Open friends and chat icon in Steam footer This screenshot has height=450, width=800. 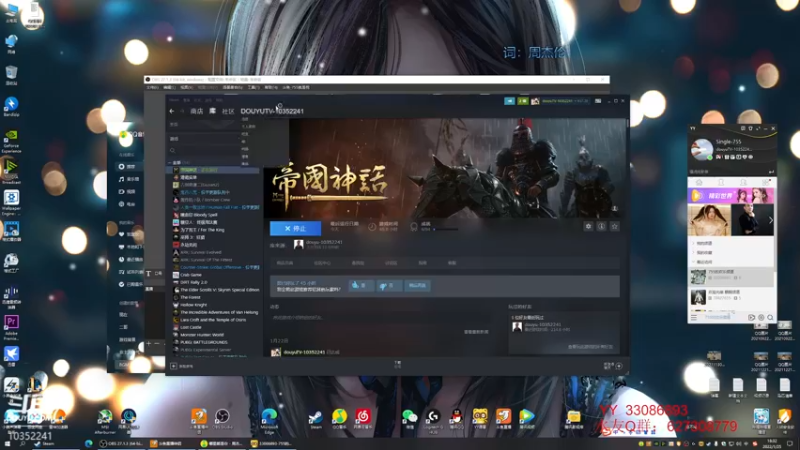click(x=618, y=366)
